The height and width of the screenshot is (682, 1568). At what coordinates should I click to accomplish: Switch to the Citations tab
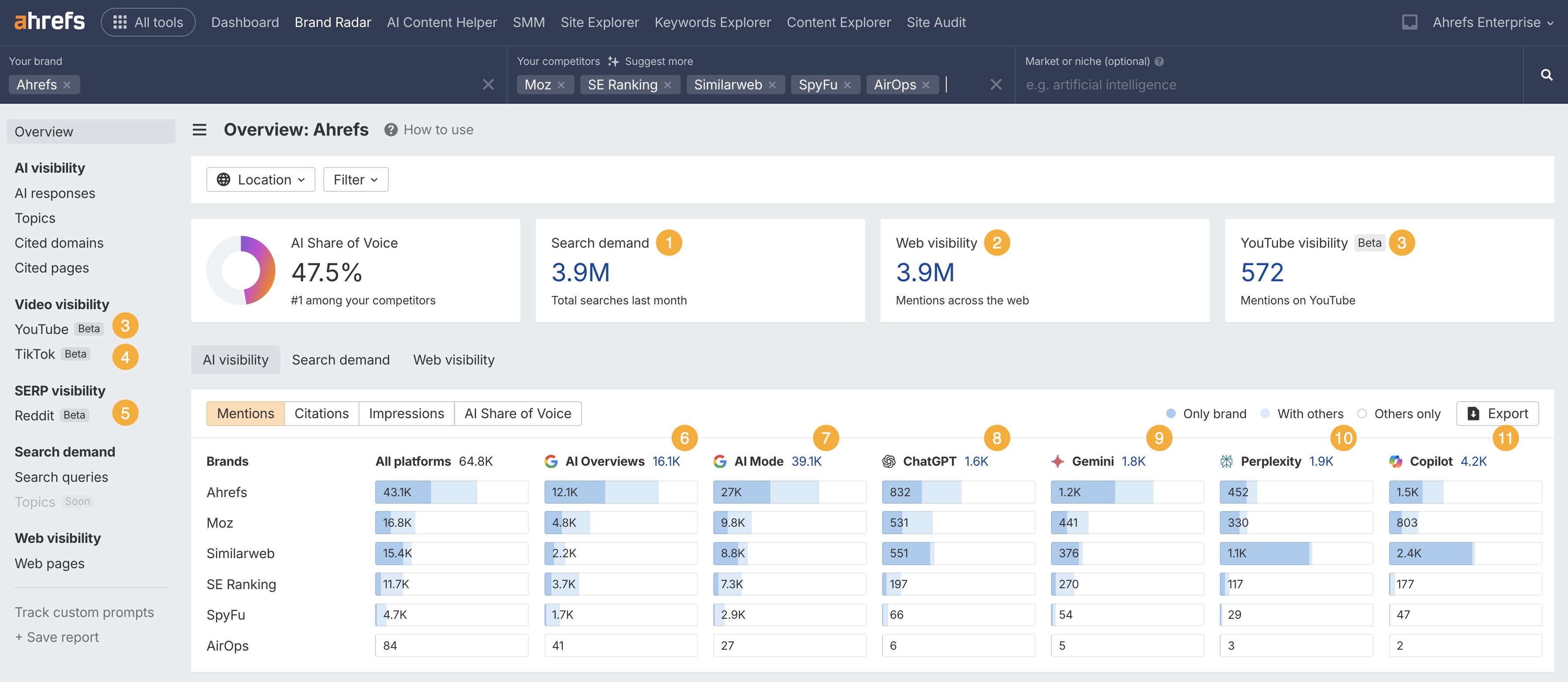(322, 414)
